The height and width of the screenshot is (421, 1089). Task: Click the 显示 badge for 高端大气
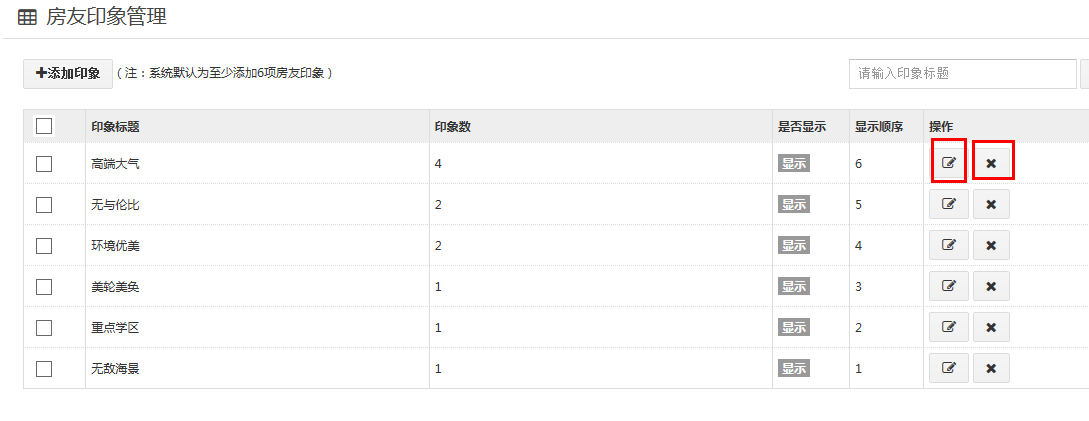click(794, 164)
